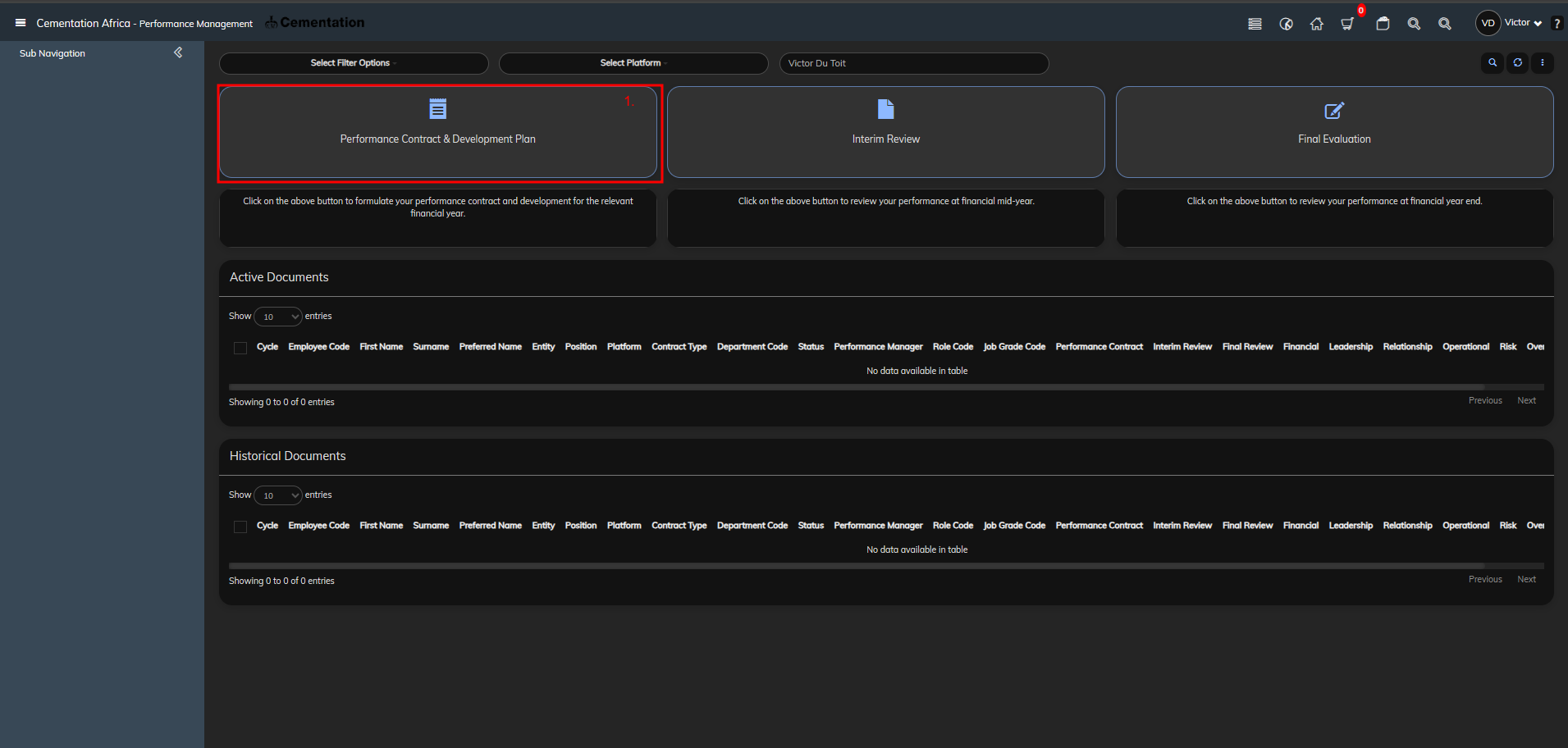1568x748 pixels.
Task: Click the question mark help icon
Action: point(1557,24)
